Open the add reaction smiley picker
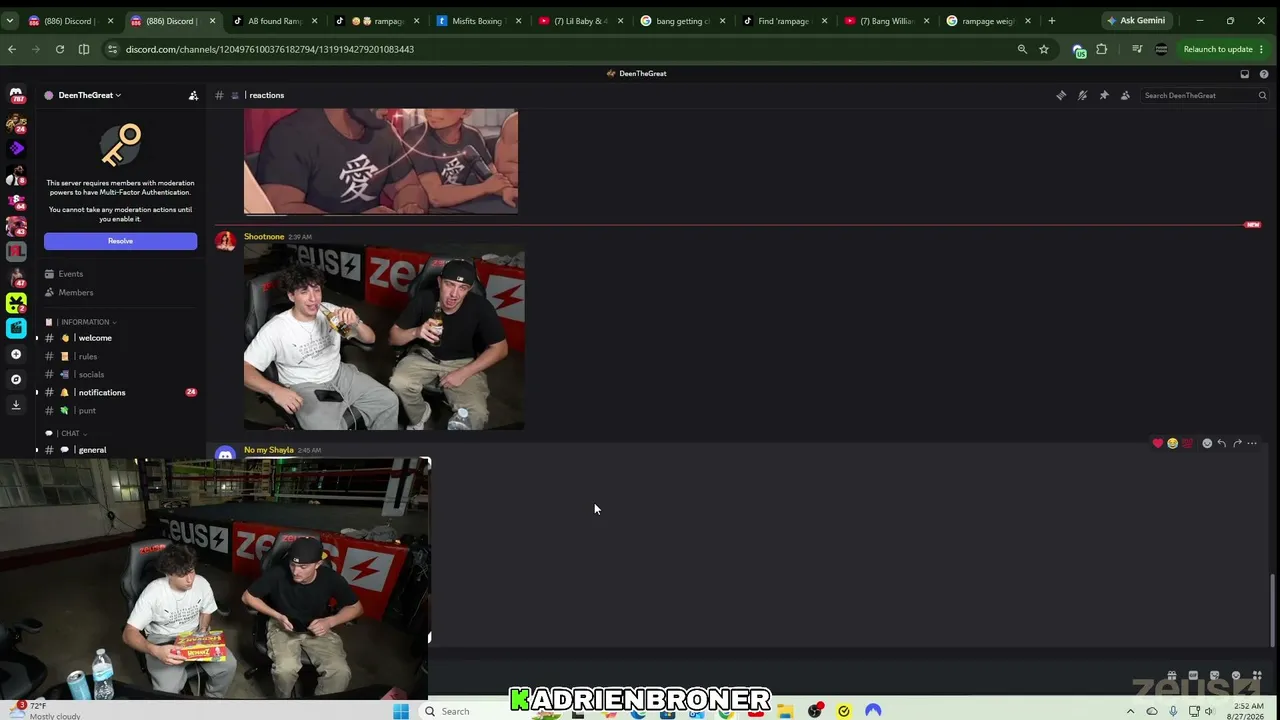 pyautogui.click(x=1207, y=443)
